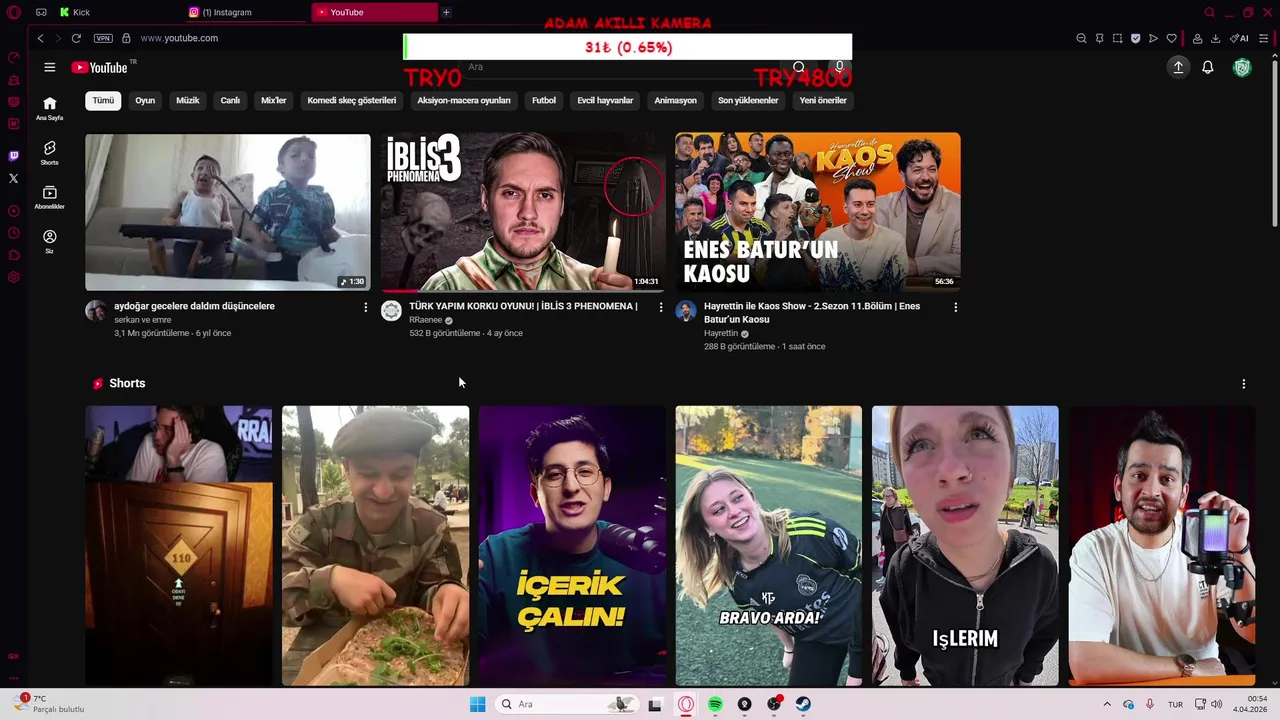Go back with the browser back arrow

[40, 38]
